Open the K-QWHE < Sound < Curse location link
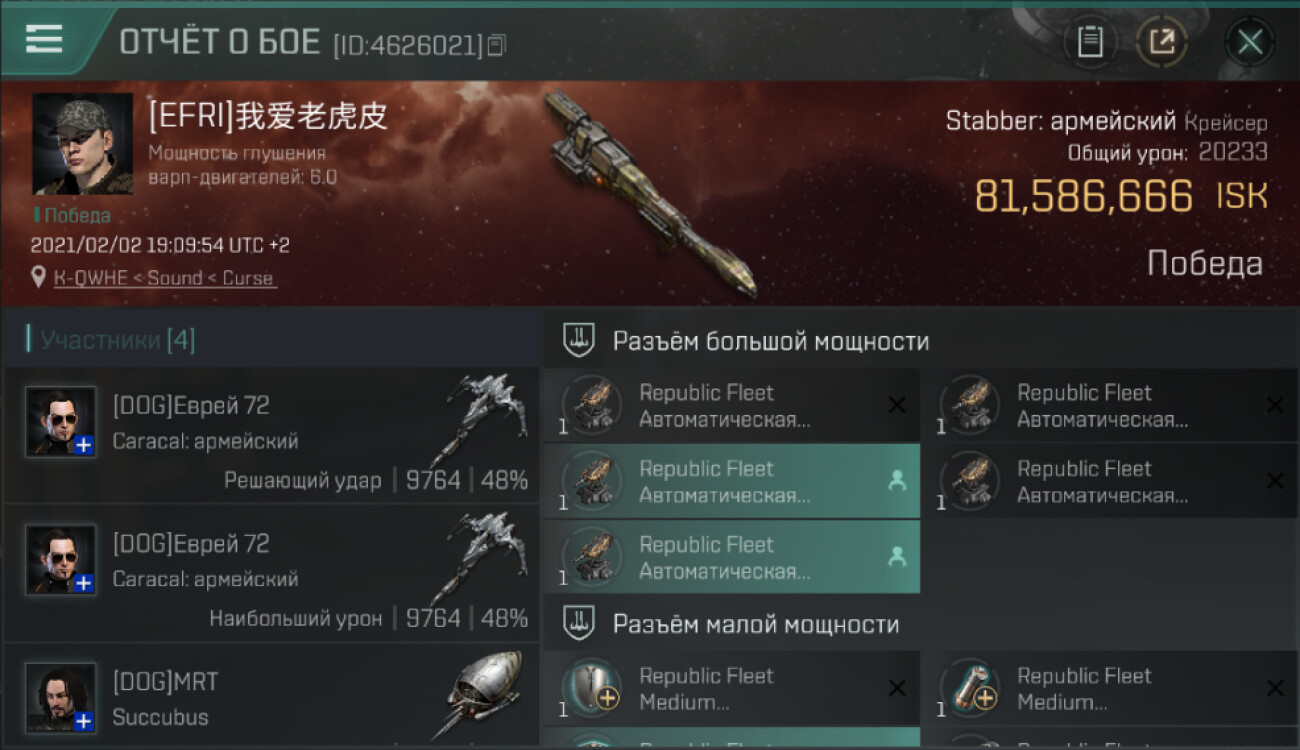This screenshot has height=750, width=1300. pos(165,278)
